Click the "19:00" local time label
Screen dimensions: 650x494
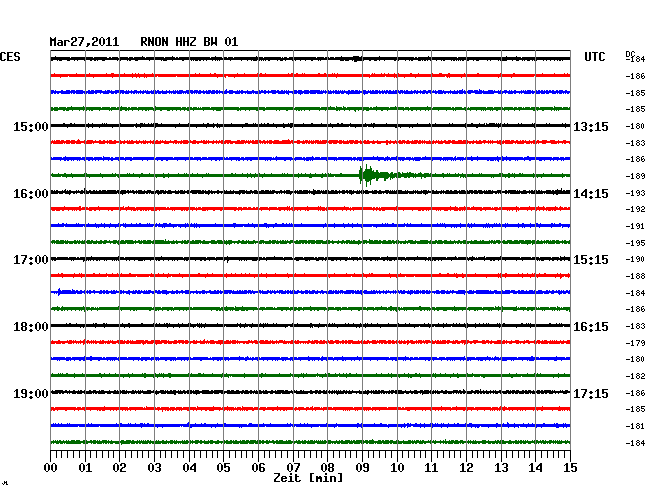pyautogui.click(x=31, y=393)
